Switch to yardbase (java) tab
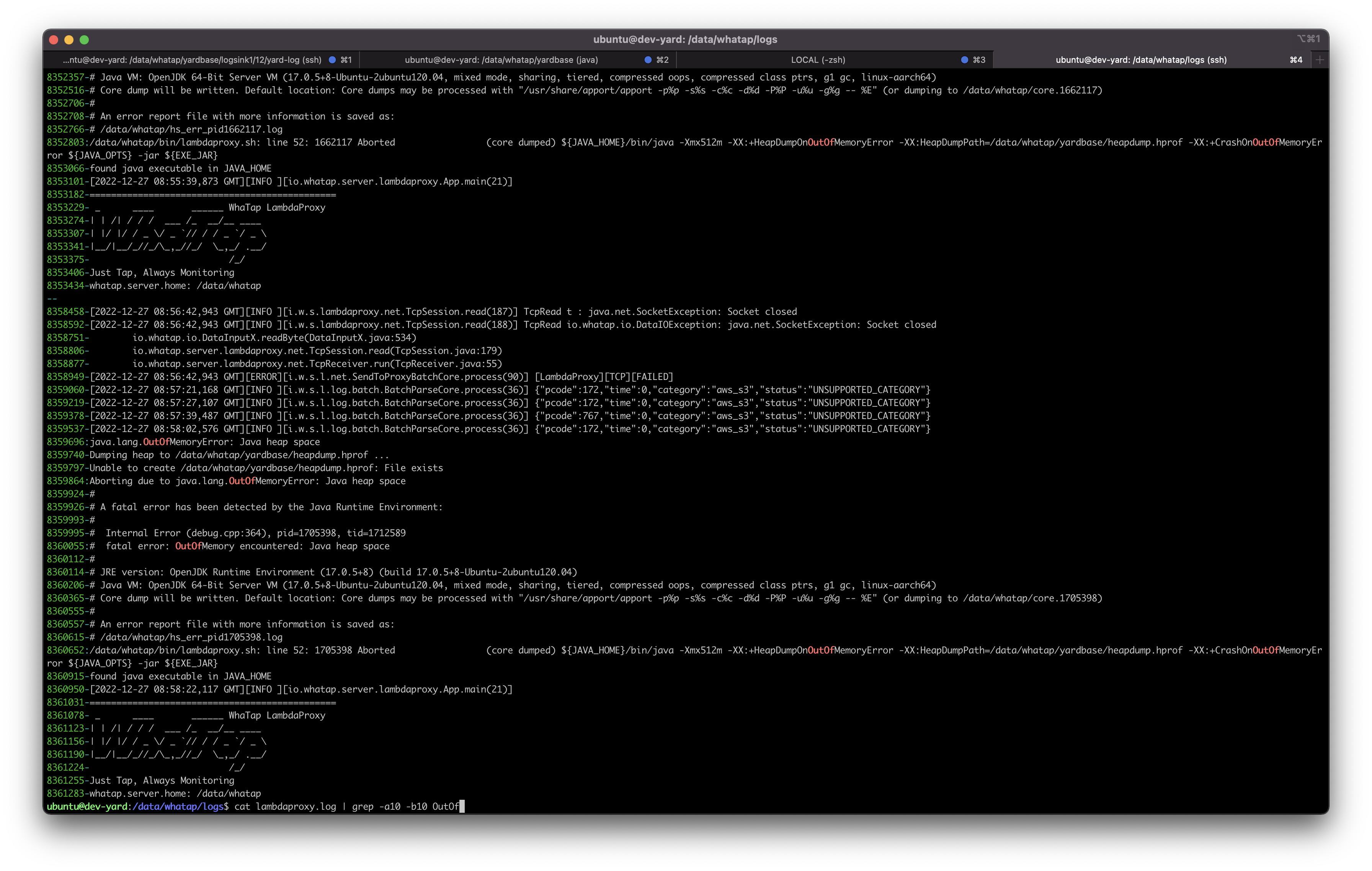The image size is (1372, 871). click(501, 60)
